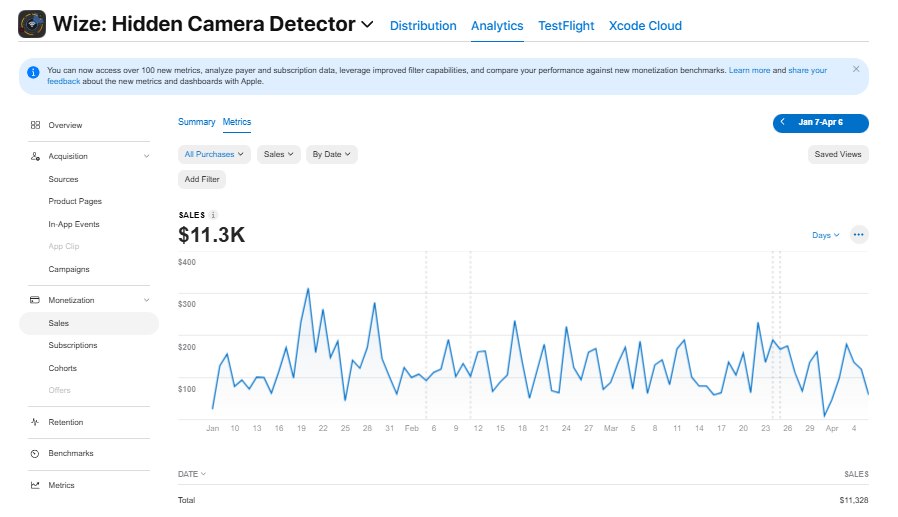Image resolution: width=898 pixels, height=517 pixels.
Task: Dismiss the new metrics info banner
Action: [x=856, y=69]
